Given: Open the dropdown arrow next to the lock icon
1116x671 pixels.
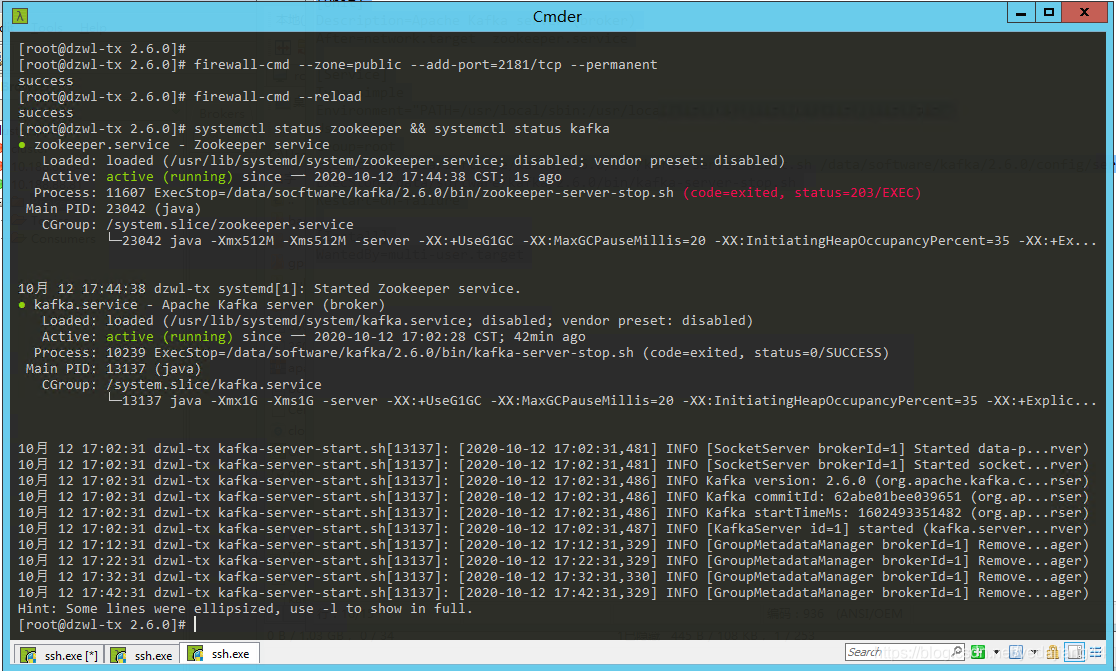Looking at the screenshot, I should pos(1034,652).
